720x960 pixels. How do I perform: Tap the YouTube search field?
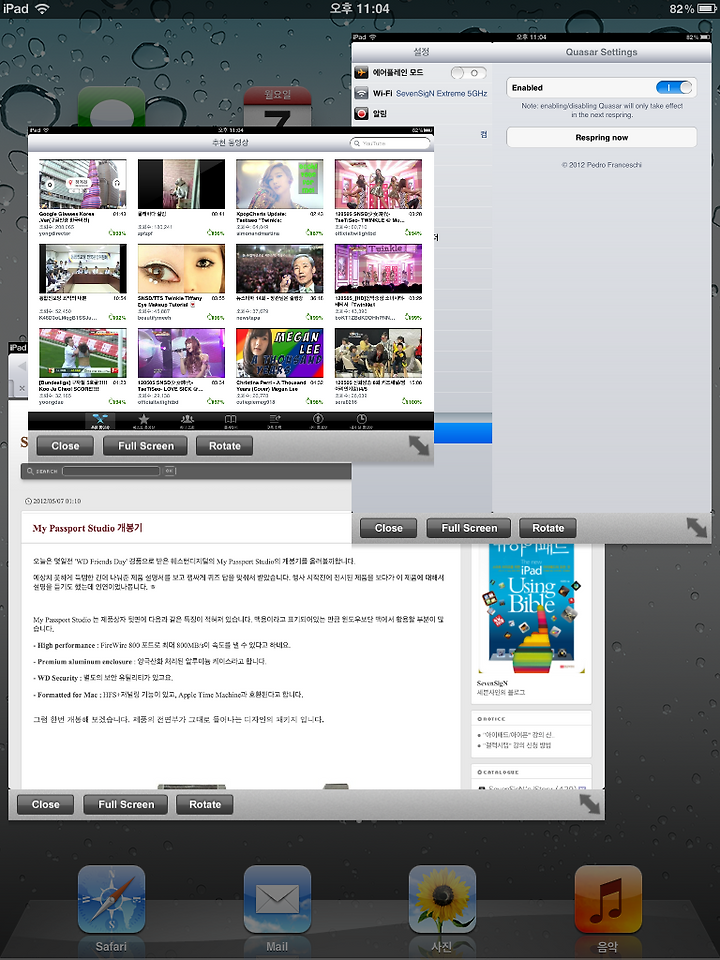pos(391,143)
